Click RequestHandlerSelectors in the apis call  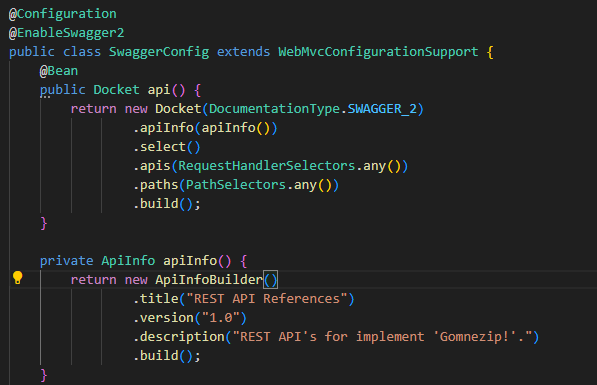(x=267, y=166)
